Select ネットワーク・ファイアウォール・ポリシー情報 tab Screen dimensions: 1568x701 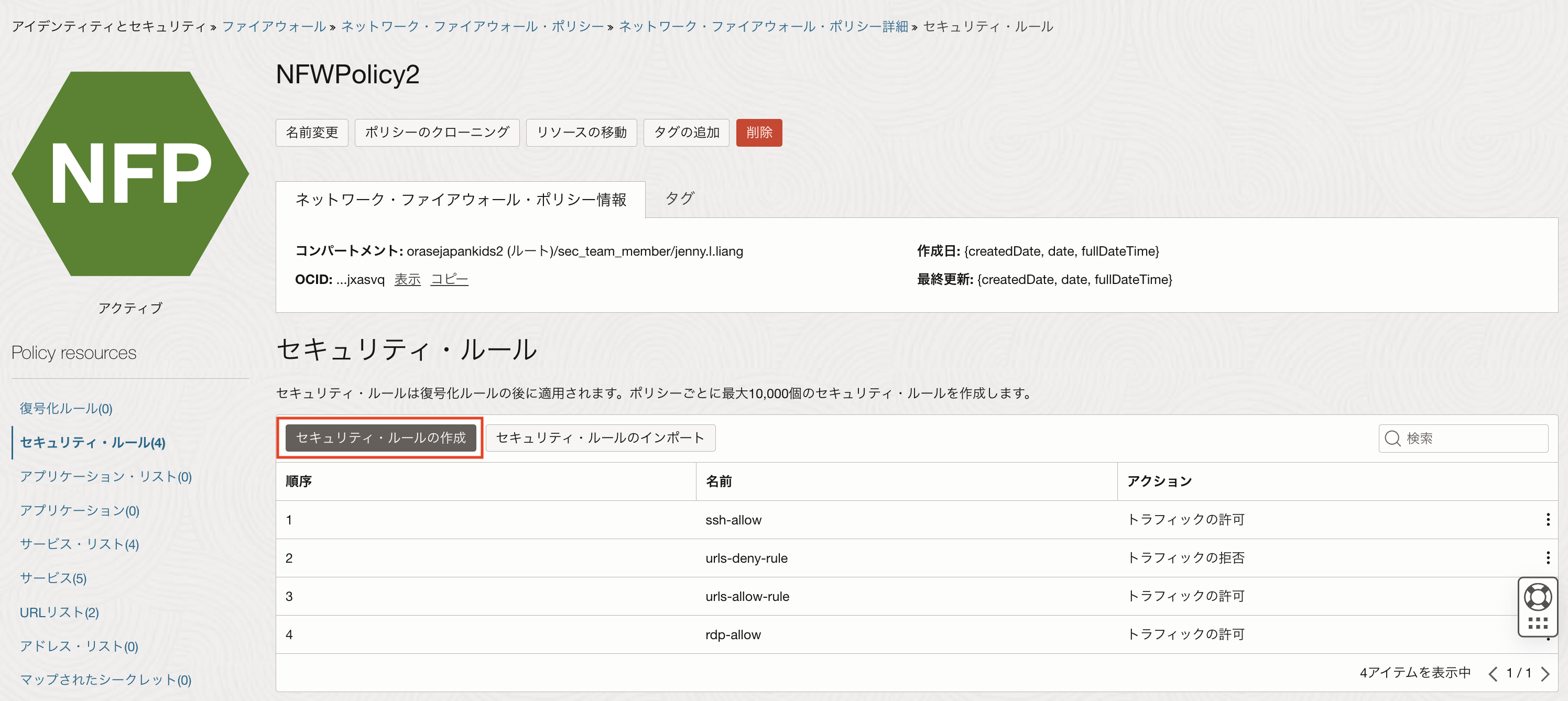[460, 200]
